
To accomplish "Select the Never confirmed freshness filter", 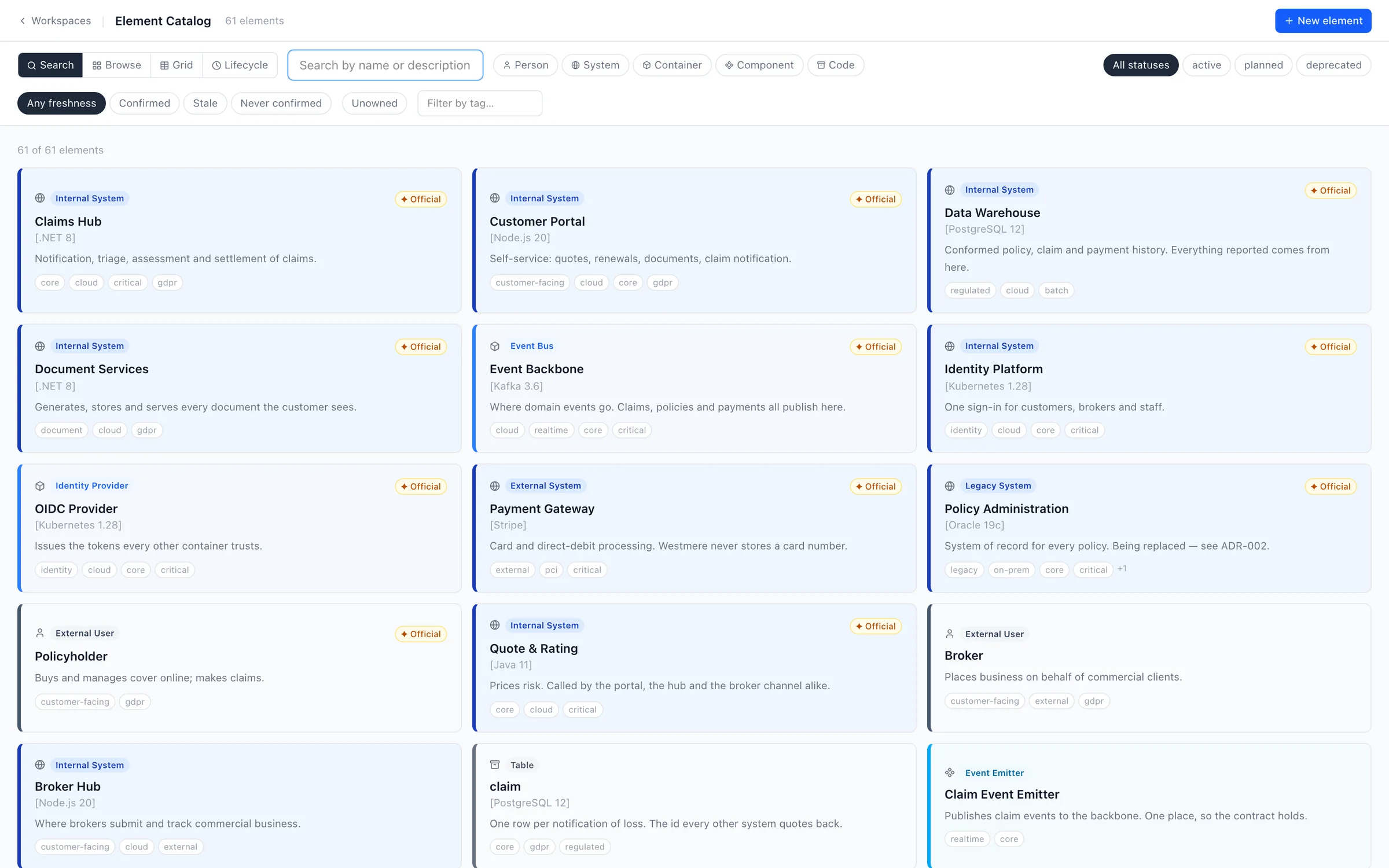I will pyautogui.click(x=281, y=103).
